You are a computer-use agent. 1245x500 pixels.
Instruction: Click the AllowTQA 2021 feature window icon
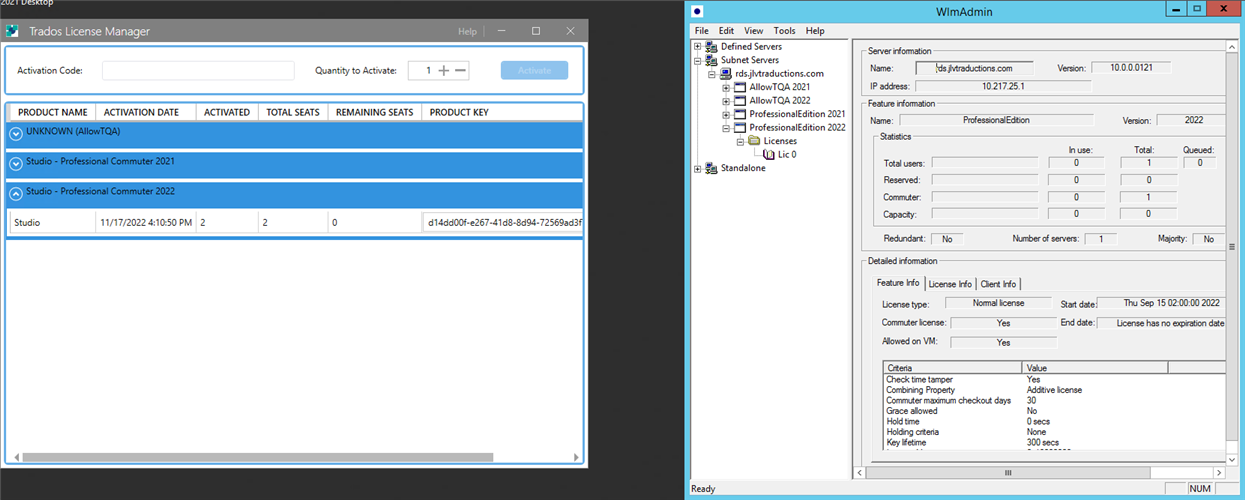[740, 88]
